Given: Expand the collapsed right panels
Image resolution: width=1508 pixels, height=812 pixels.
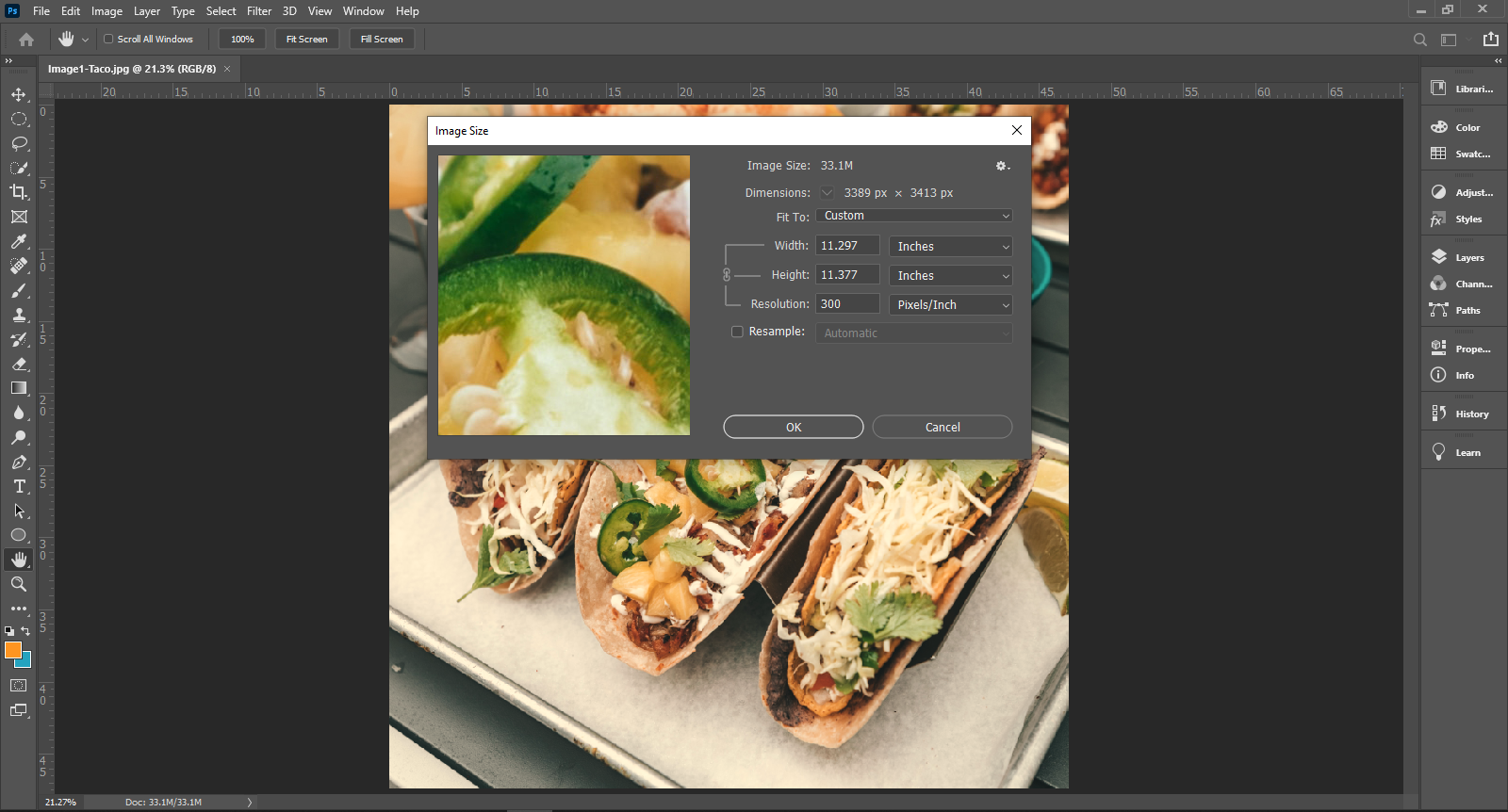Looking at the screenshot, I should click(1499, 60).
